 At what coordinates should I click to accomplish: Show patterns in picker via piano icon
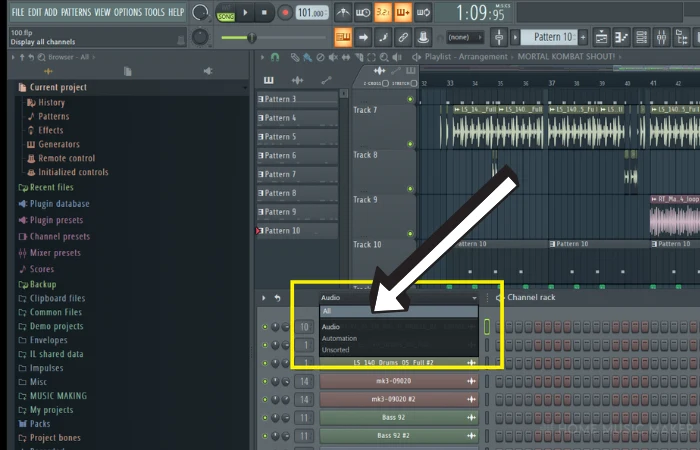point(268,80)
